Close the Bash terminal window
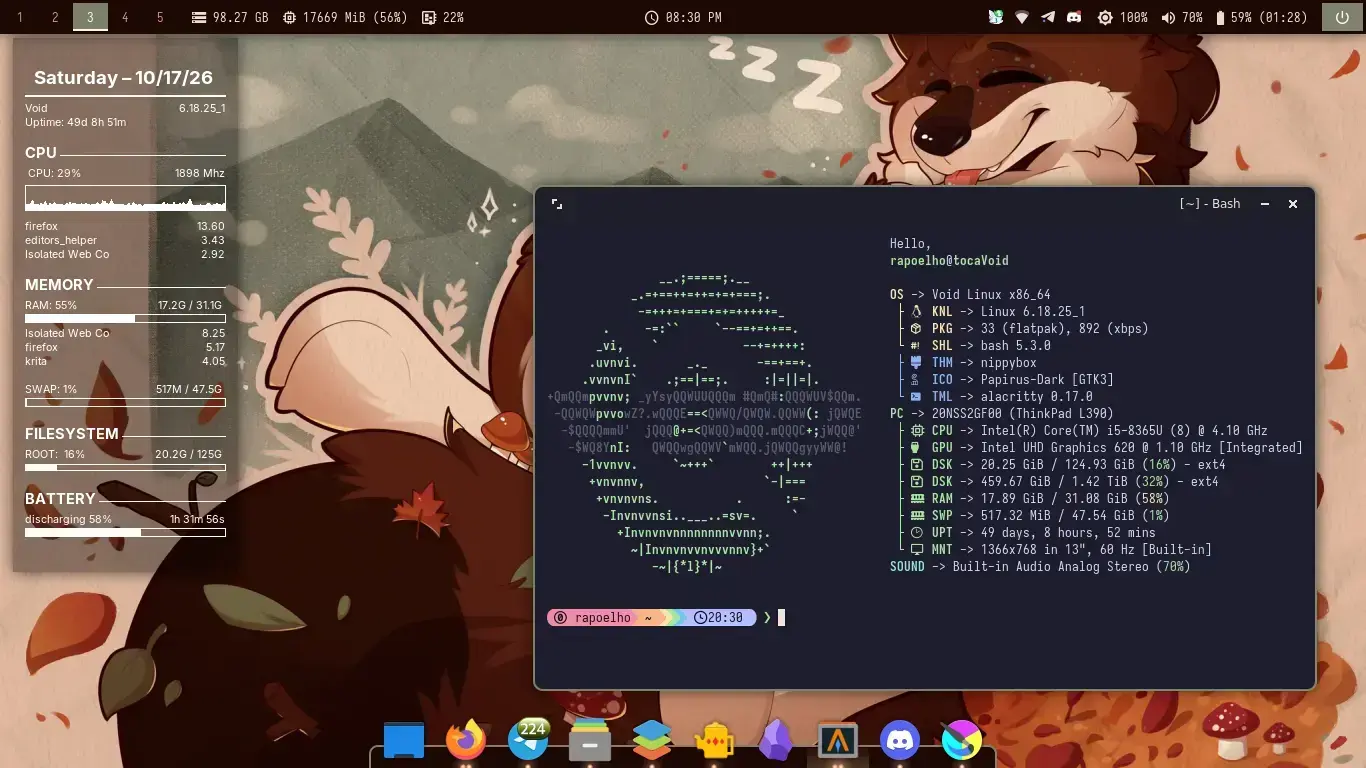The width and height of the screenshot is (1366, 768). pos(1293,204)
